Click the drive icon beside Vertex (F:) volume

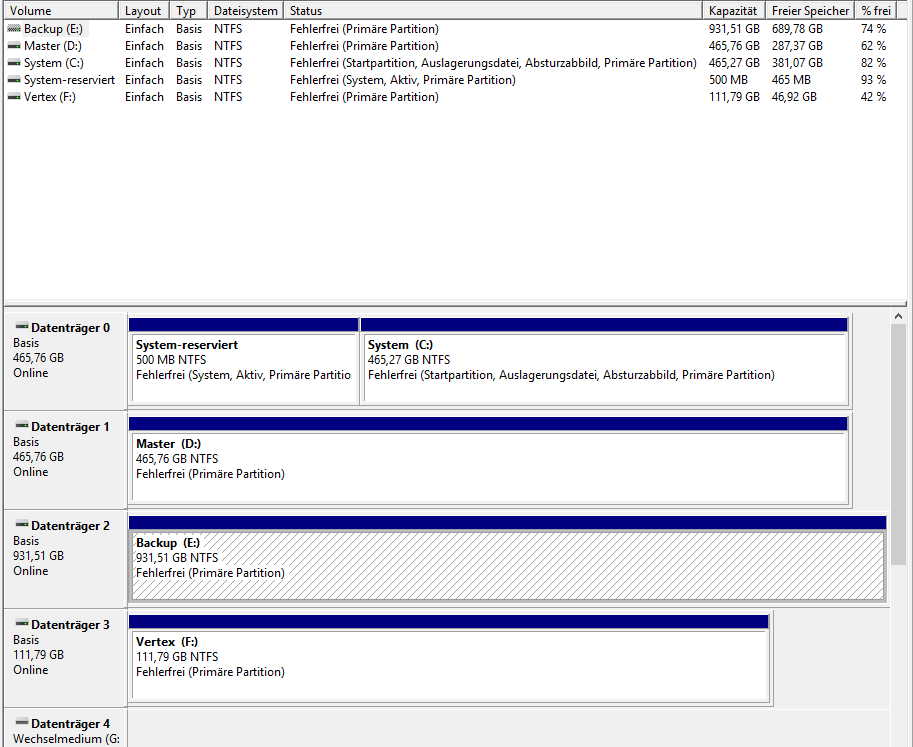[14, 97]
